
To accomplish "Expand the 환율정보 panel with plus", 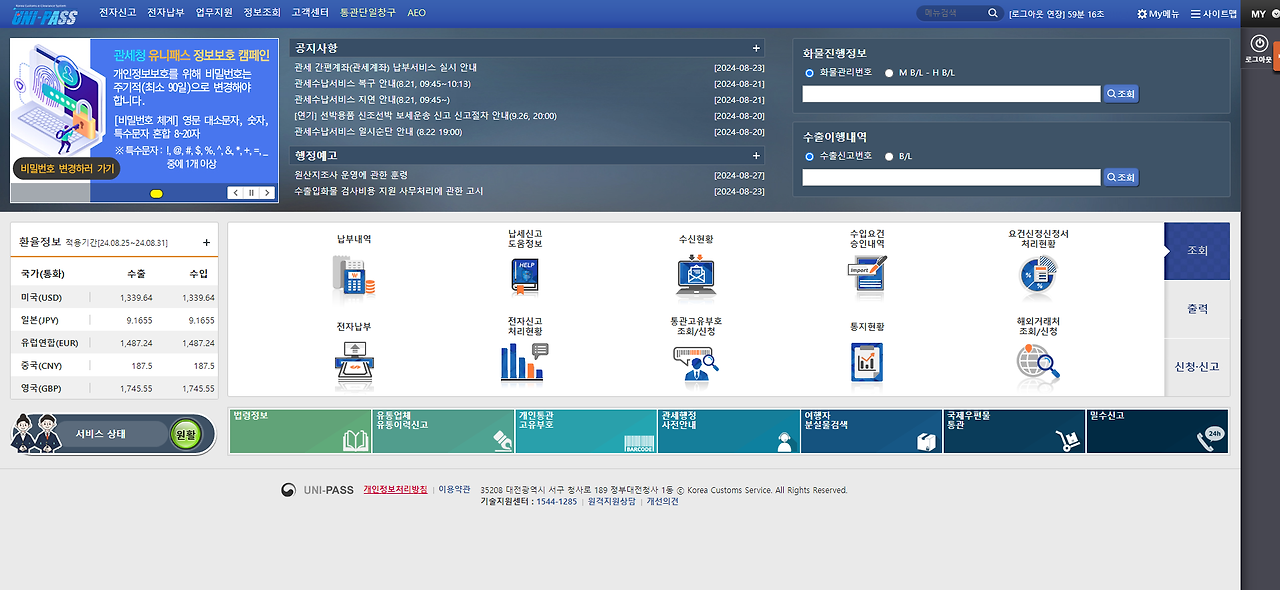I will pos(206,242).
